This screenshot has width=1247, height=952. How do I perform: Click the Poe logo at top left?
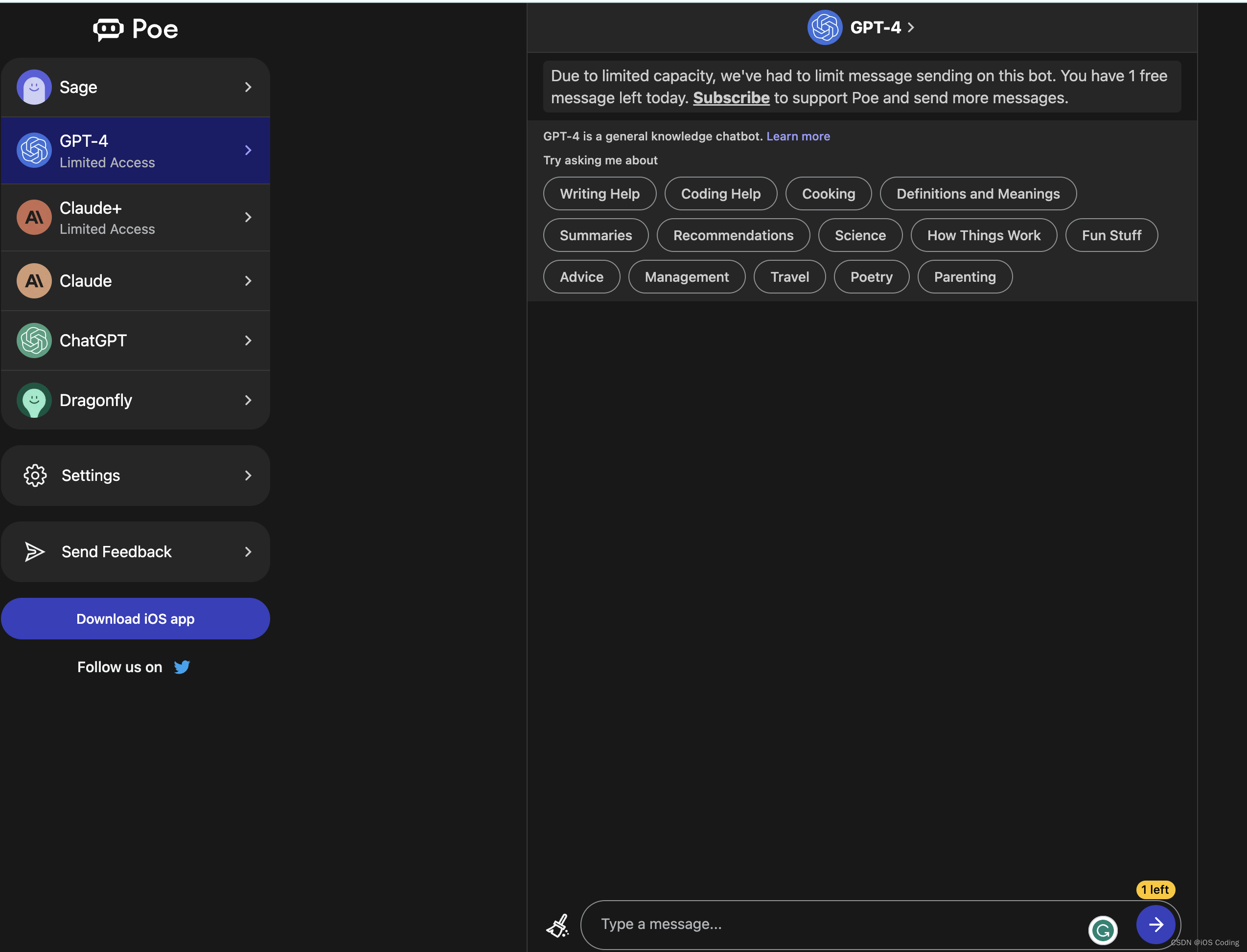point(136,29)
